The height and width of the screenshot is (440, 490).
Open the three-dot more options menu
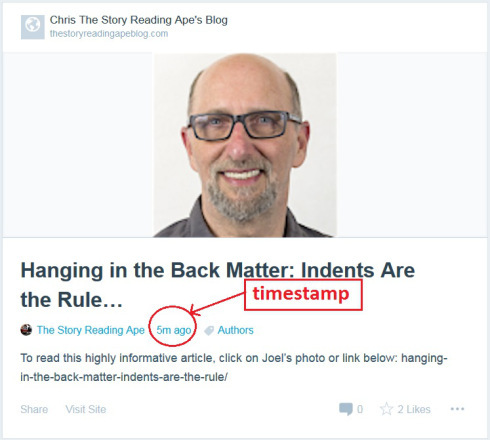click(x=457, y=409)
